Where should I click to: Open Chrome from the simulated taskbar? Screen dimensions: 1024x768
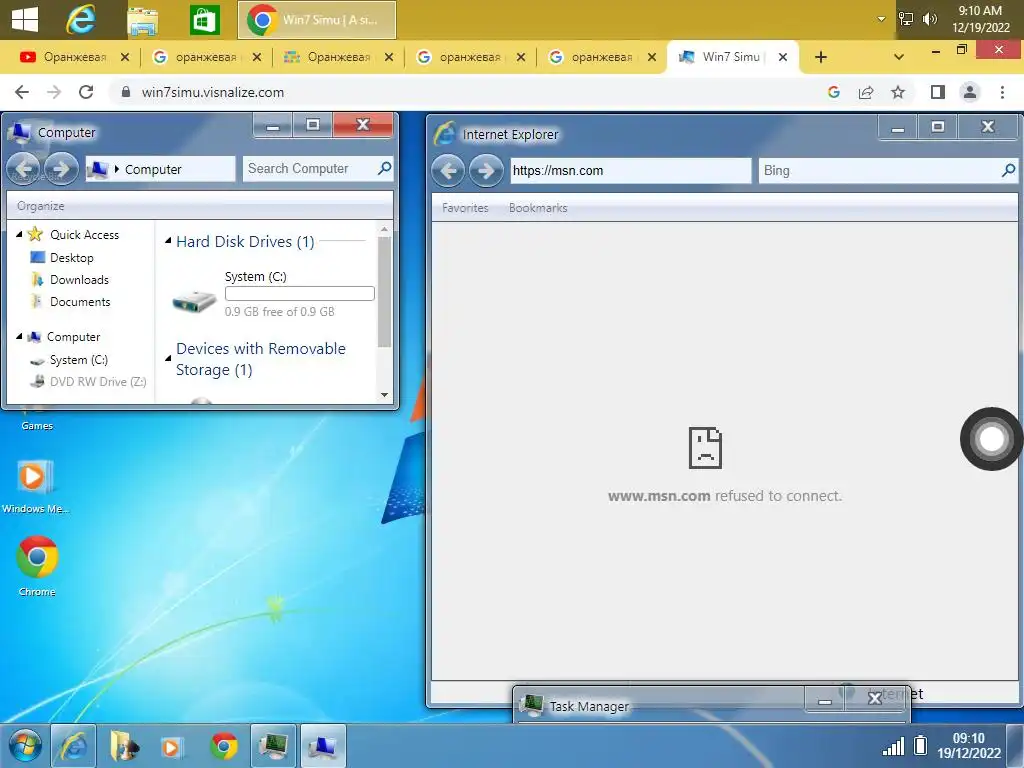223,746
